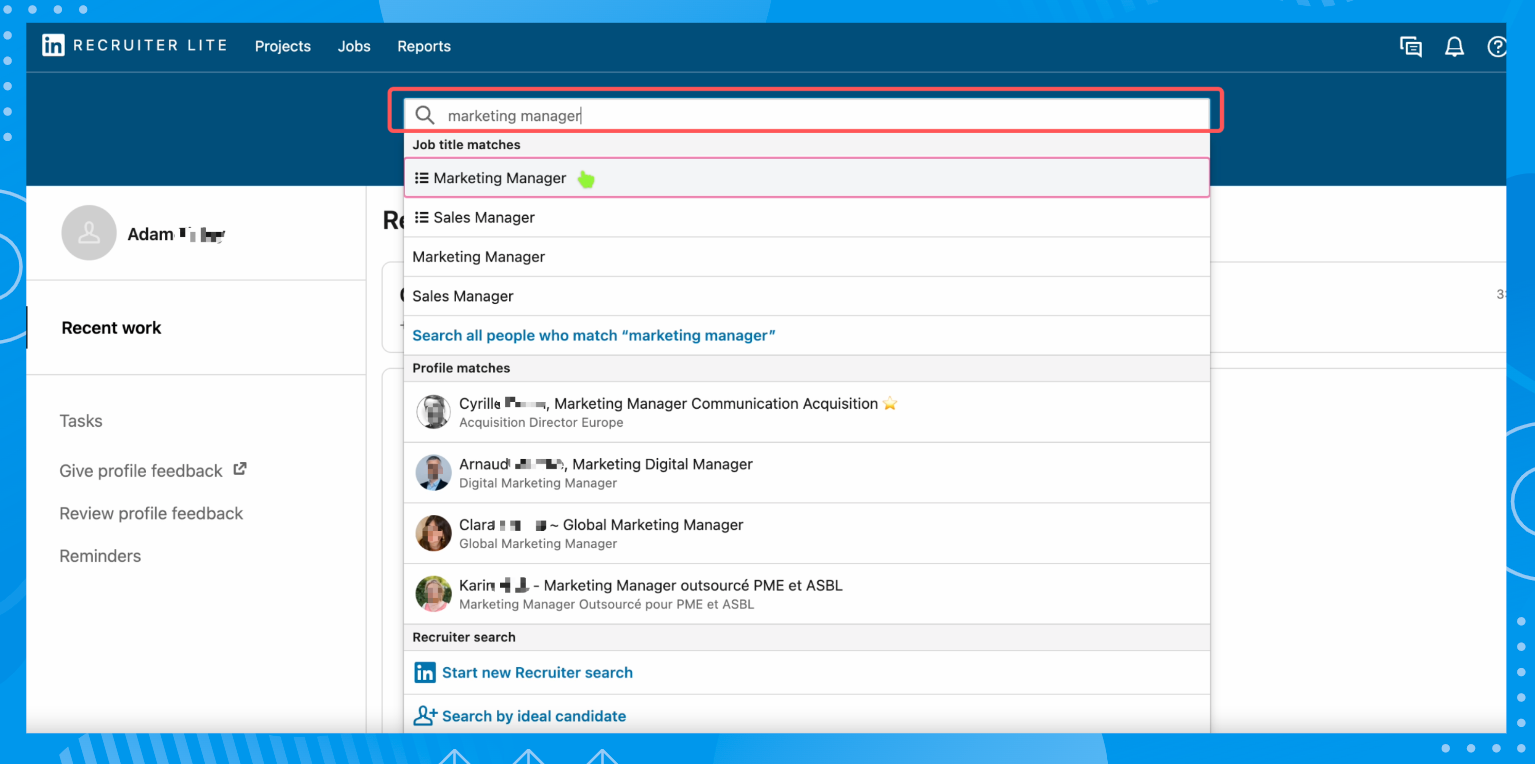Click Karin's profile photo
Screen dimensions: 1535x764
(433, 594)
